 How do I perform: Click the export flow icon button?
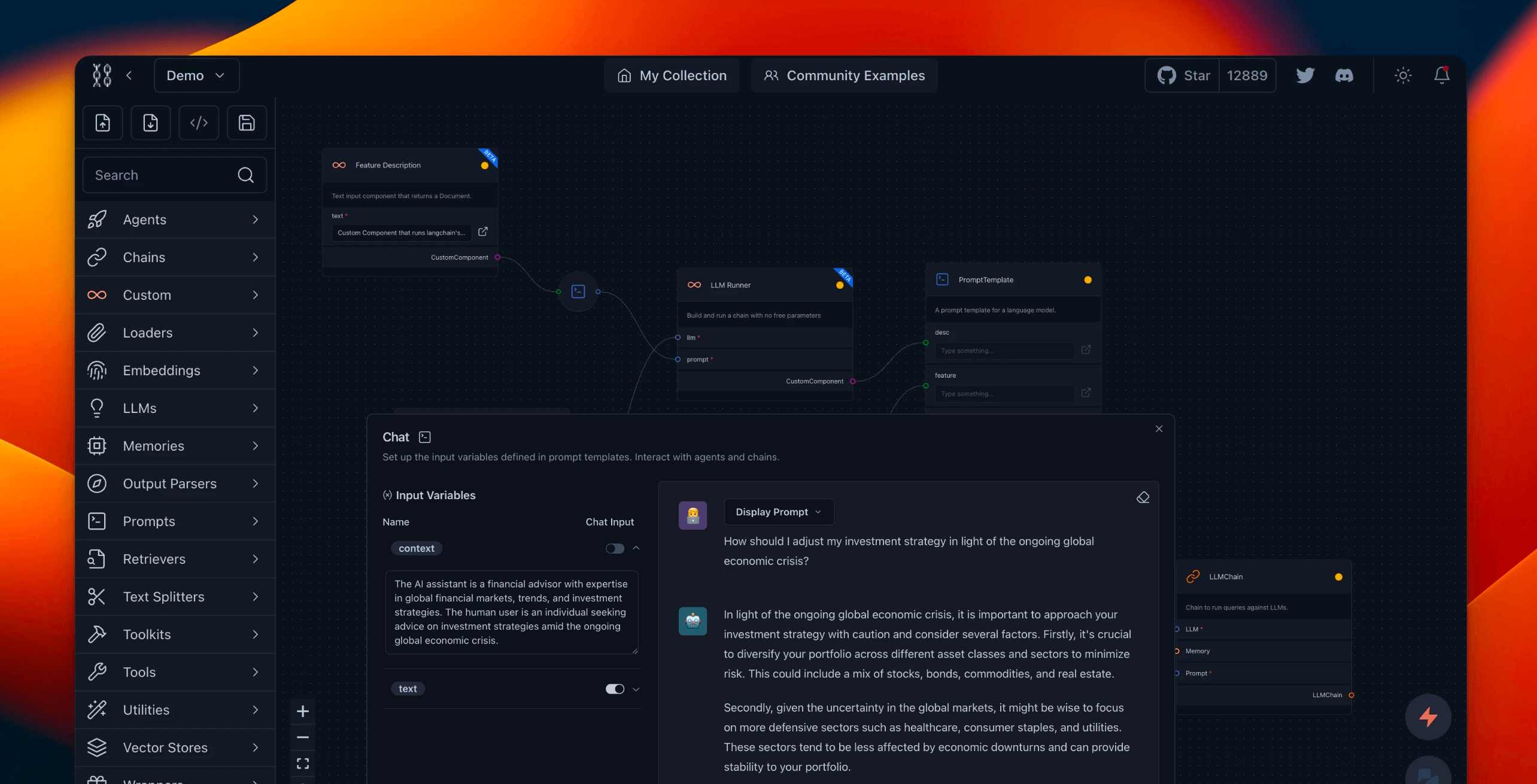point(150,123)
